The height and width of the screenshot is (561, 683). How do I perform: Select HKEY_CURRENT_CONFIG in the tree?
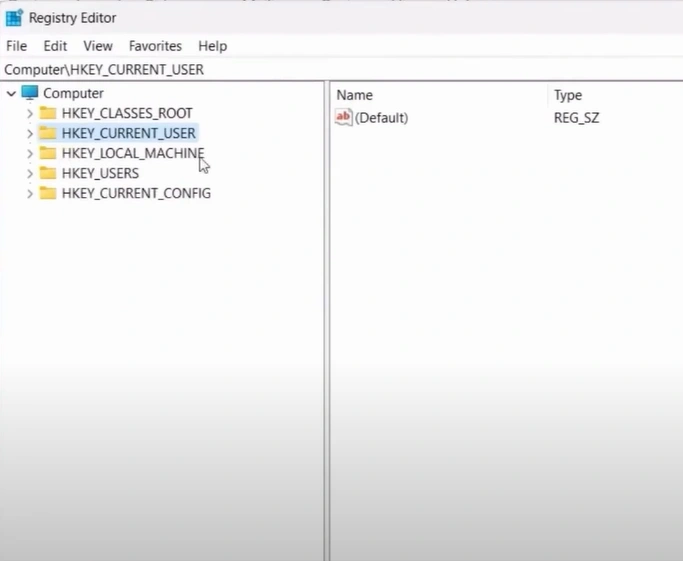[x=136, y=193]
